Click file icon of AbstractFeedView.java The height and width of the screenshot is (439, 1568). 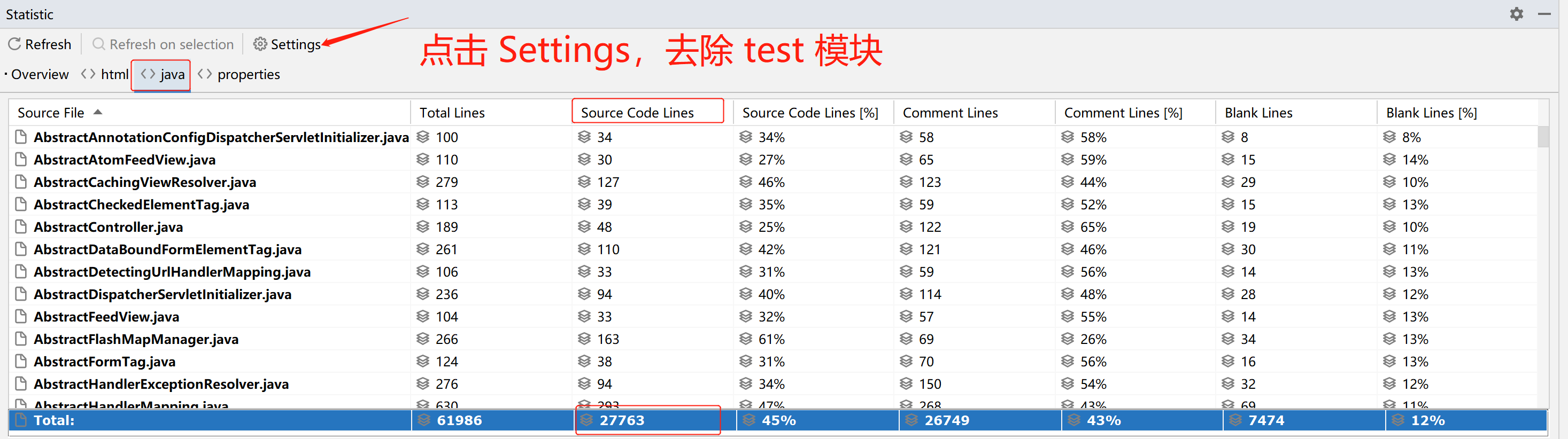point(21,317)
